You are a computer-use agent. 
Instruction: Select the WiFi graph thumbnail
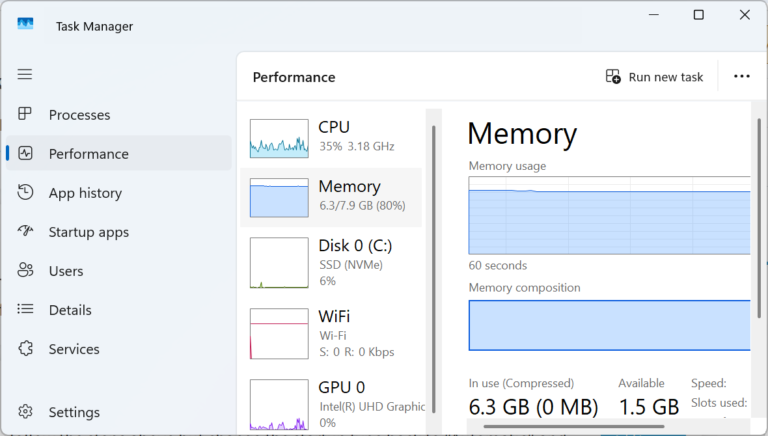(279, 334)
